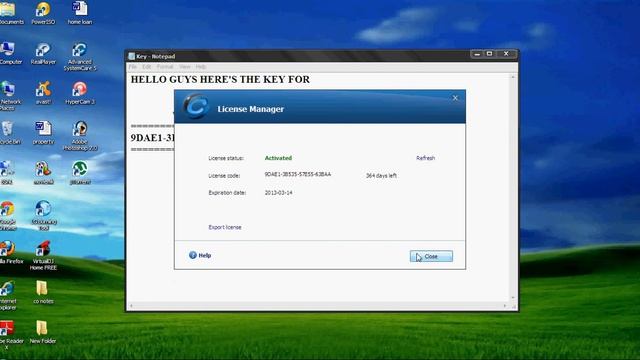Image resolution: width=640 pixels, height=360 pixels.
Task: Dismiss License Manager with the X
Action: (456, 98)
